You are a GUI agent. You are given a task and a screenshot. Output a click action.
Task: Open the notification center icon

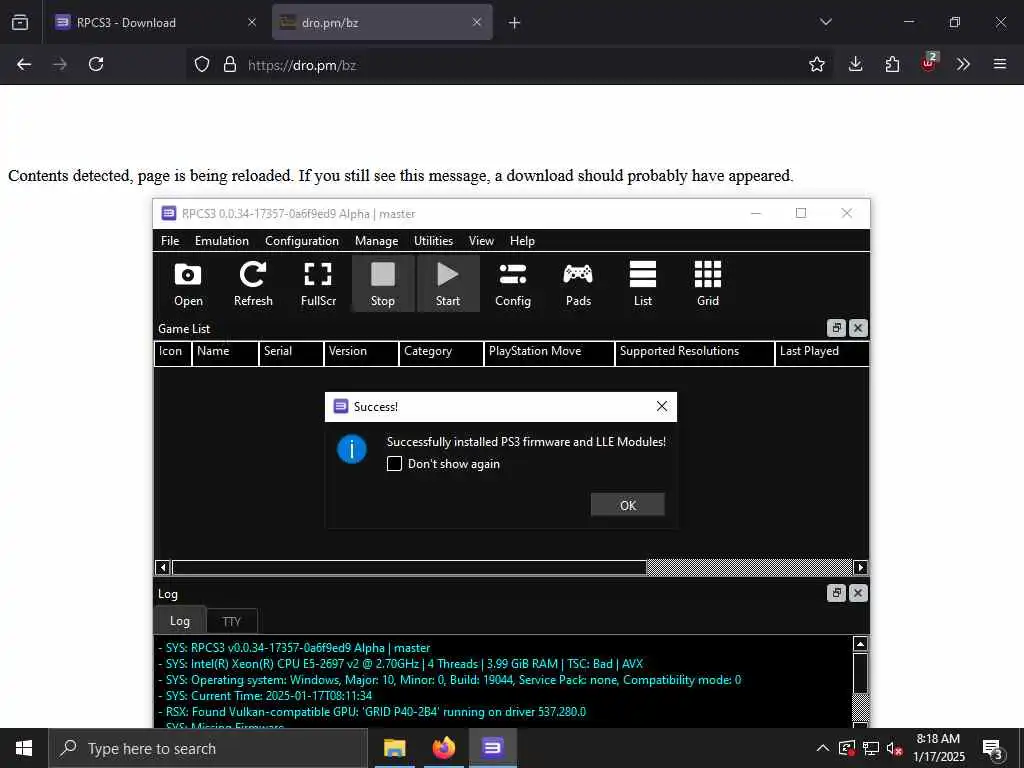[x=993, y=750]
